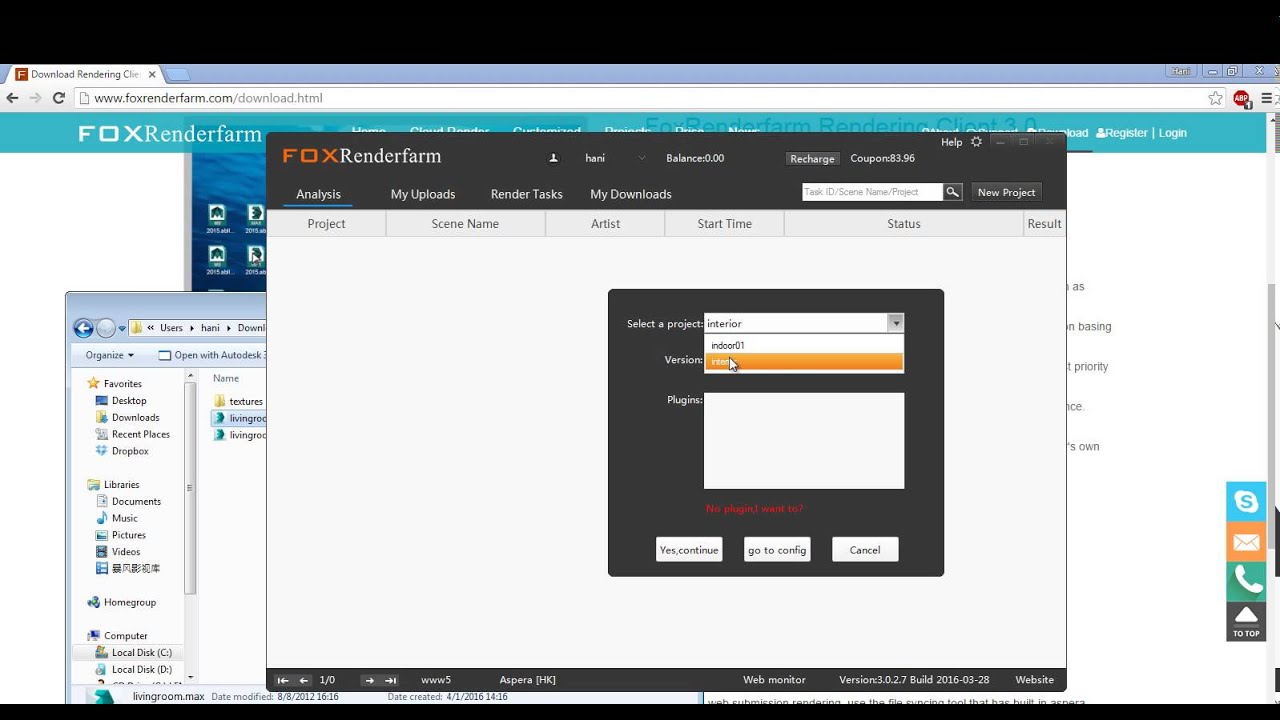Click the Plugins list box

point(804,441)
